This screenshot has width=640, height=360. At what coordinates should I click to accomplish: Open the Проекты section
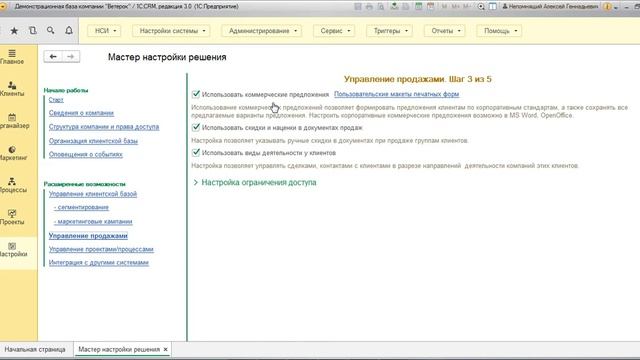coord(12,217)
